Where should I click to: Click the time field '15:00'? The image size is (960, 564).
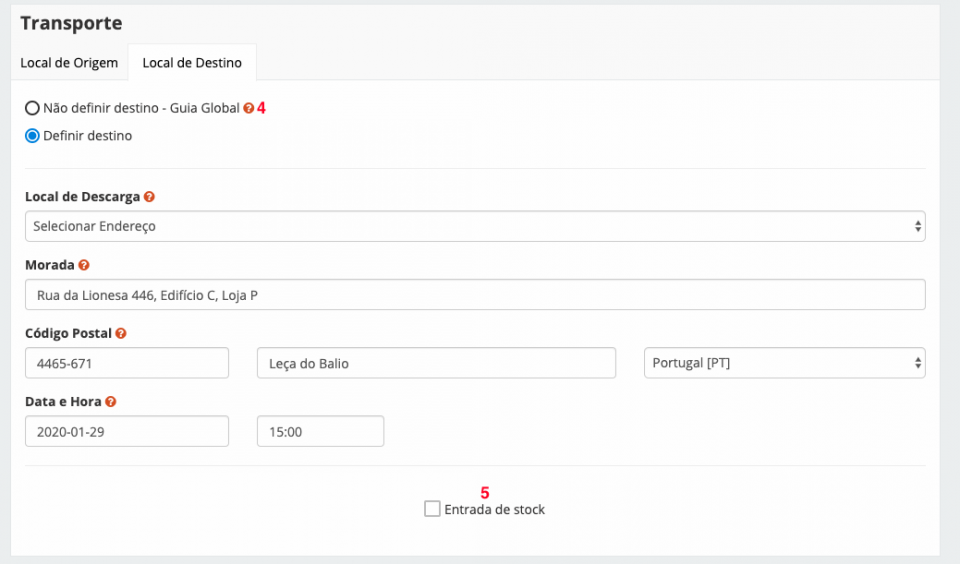pyautogui.click(x=320, y=431)
